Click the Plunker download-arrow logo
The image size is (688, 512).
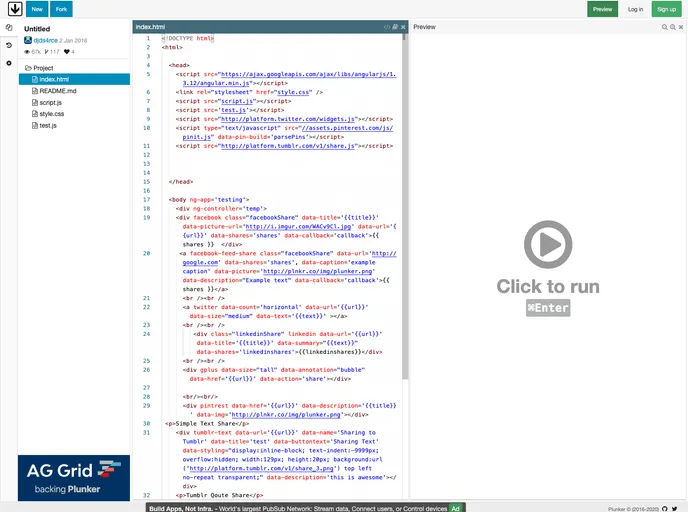coord(15,9)
